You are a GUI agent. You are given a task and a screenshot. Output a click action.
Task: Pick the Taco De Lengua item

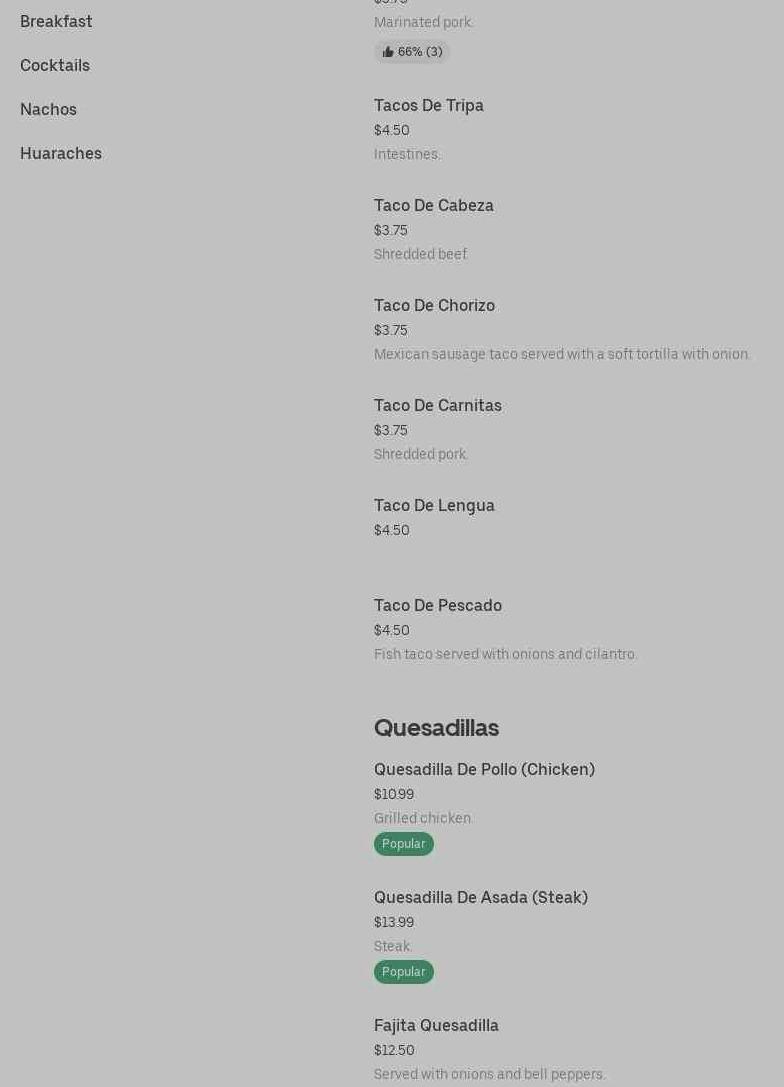click(x=434, y=505)
